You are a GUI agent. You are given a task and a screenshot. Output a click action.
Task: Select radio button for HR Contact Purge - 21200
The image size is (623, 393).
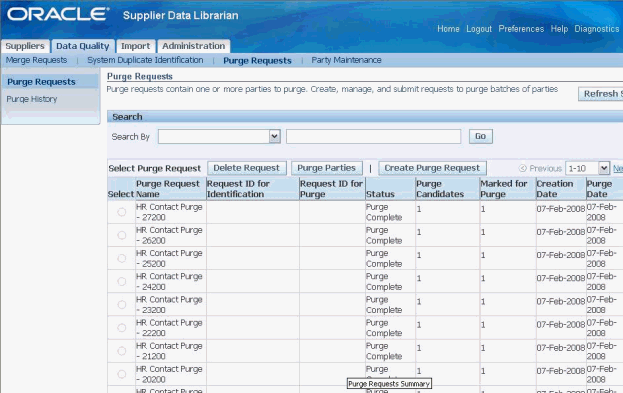122,351
